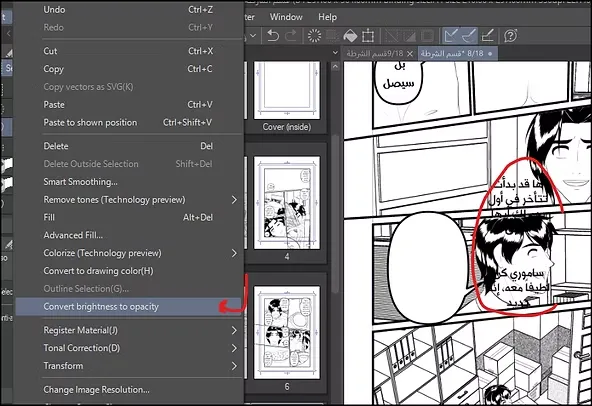This screenshot has height=406, width=592.
Task: Click the Transform menu entry
Action: pos(128,366)
